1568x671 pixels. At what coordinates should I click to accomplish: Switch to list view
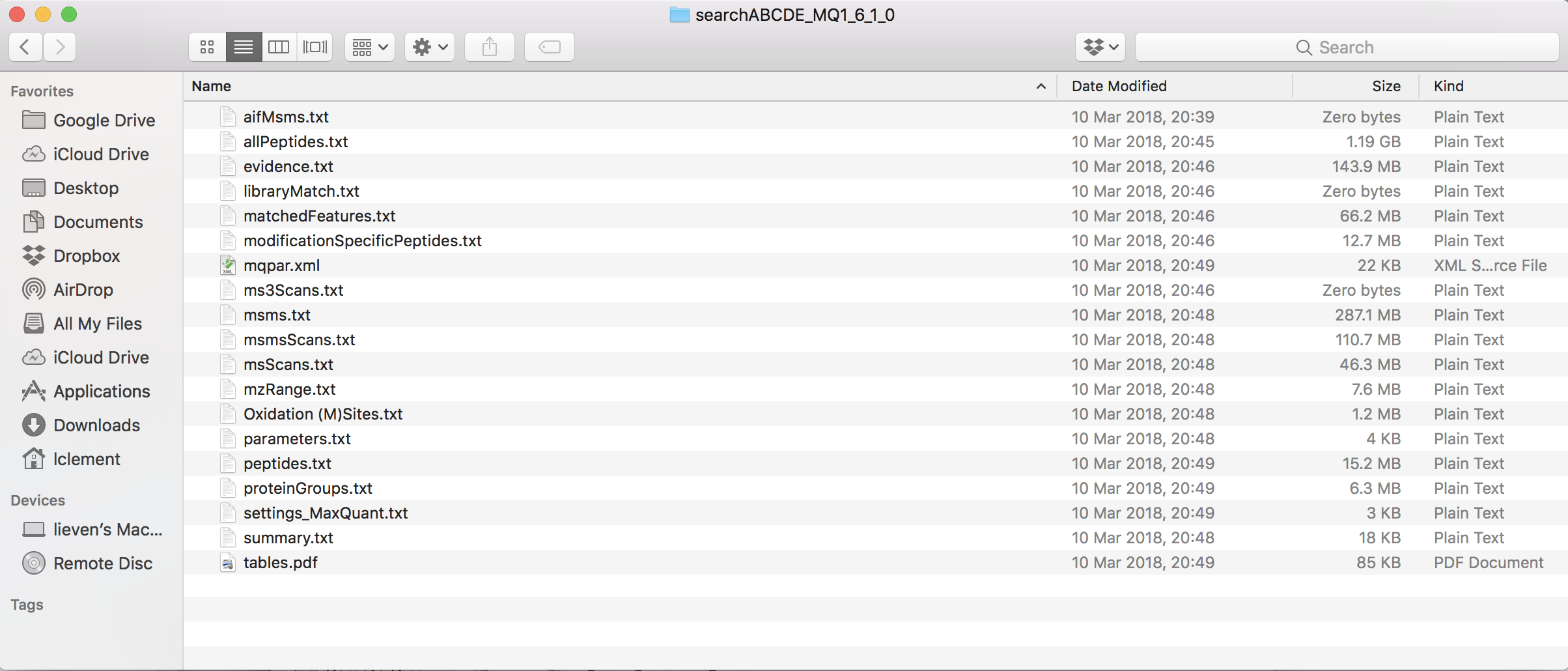click(244, 47)
